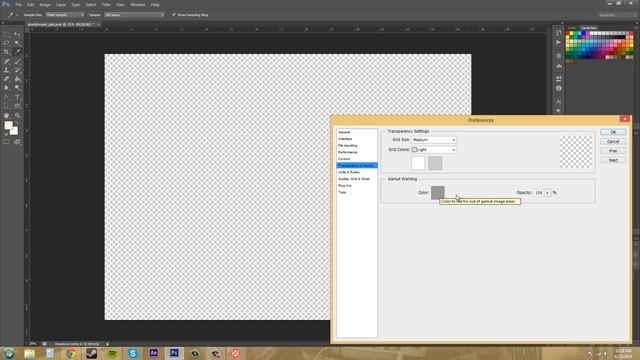The height and width of the screenshot is (360, 640).
Task: Change the screen mode icon
Action: [x=17, y=142]
